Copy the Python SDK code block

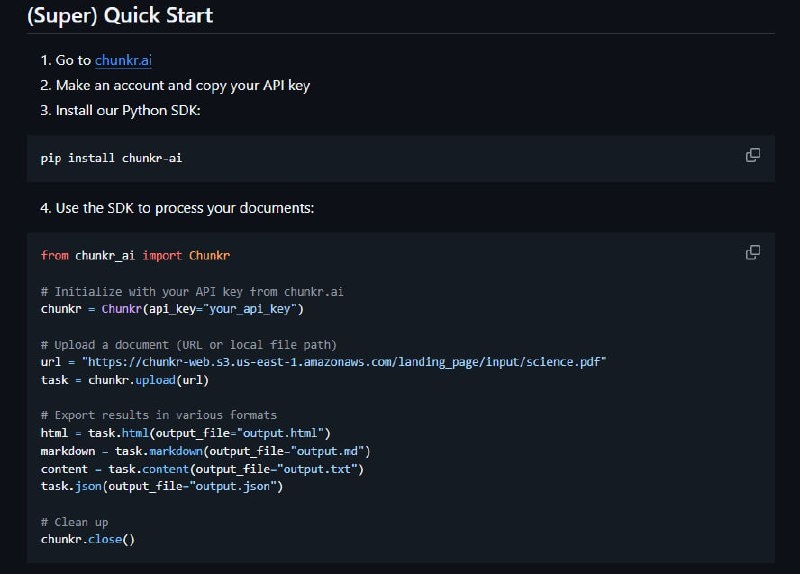pyautogui.click(x=753, y=252)
